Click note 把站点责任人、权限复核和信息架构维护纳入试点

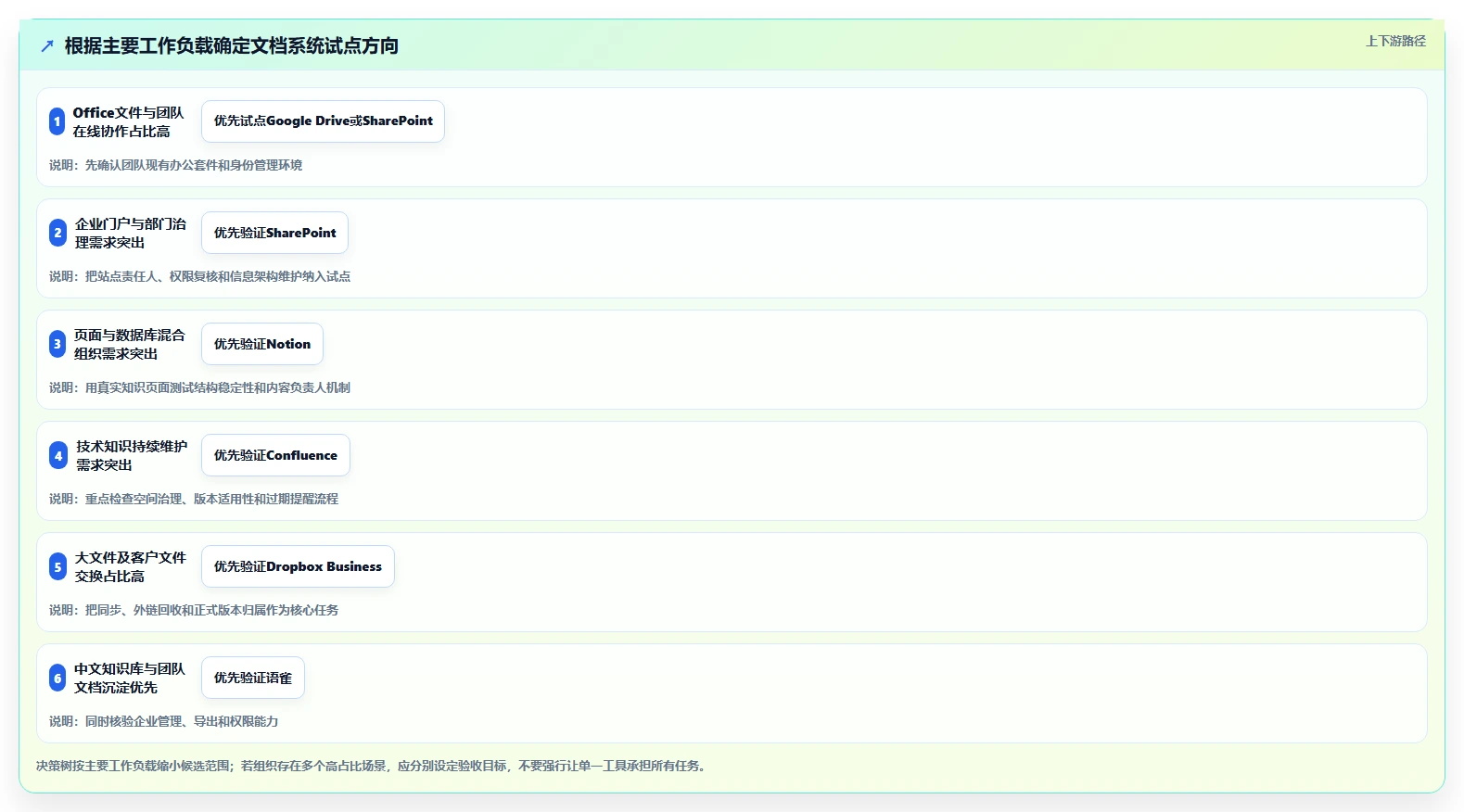(218, 276)
